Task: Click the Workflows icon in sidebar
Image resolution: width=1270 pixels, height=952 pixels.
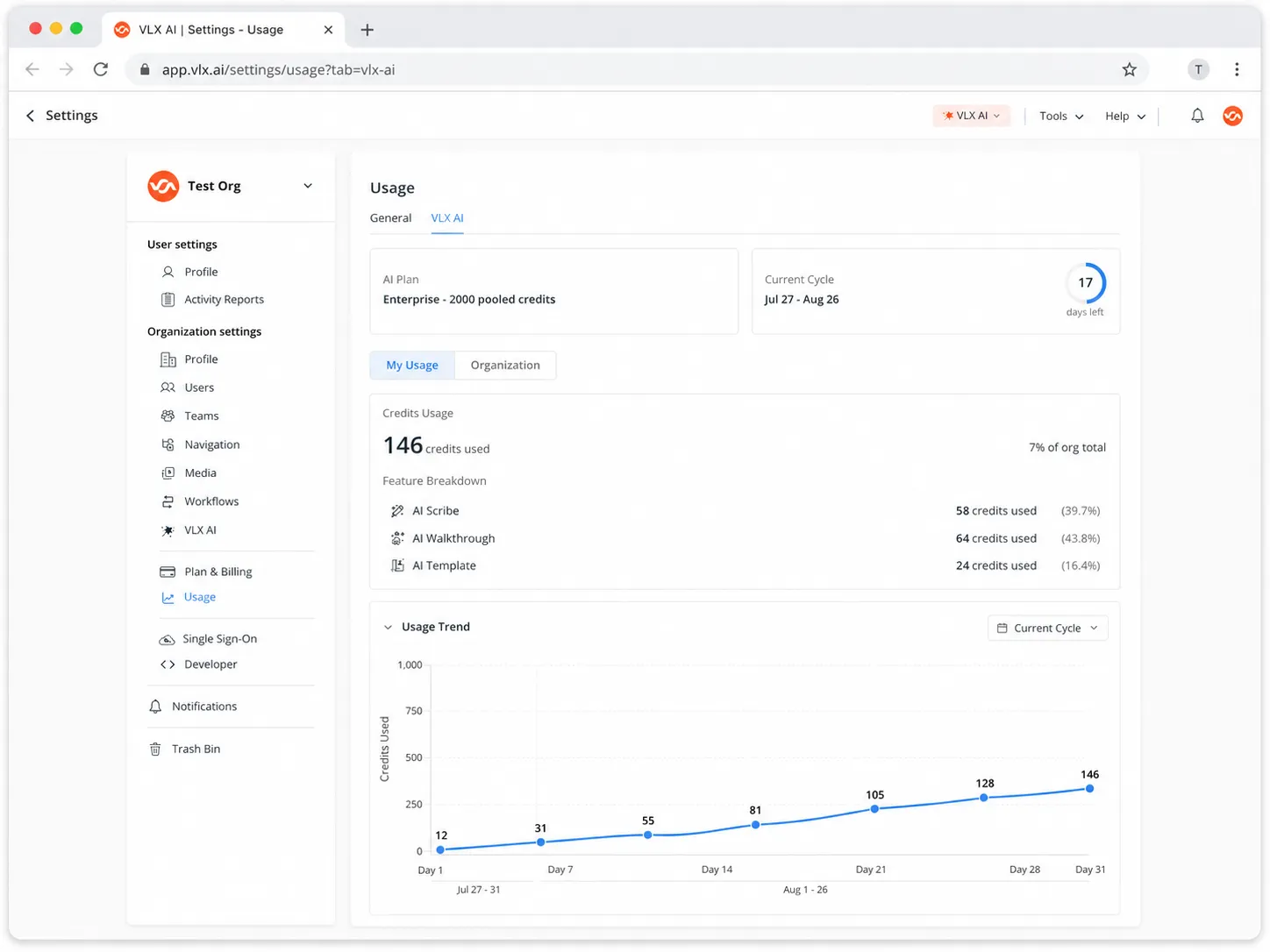Action: point(168,501)
